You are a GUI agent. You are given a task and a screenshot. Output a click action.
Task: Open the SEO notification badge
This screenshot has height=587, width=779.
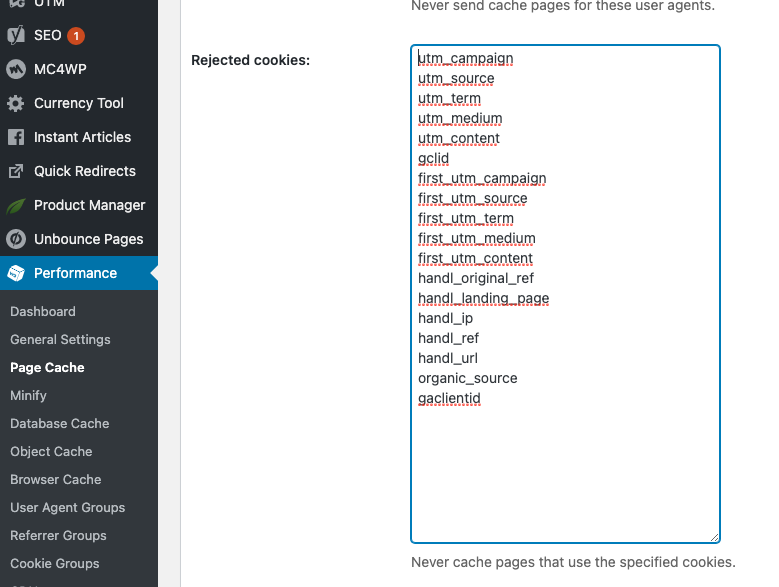coord(76,35)
